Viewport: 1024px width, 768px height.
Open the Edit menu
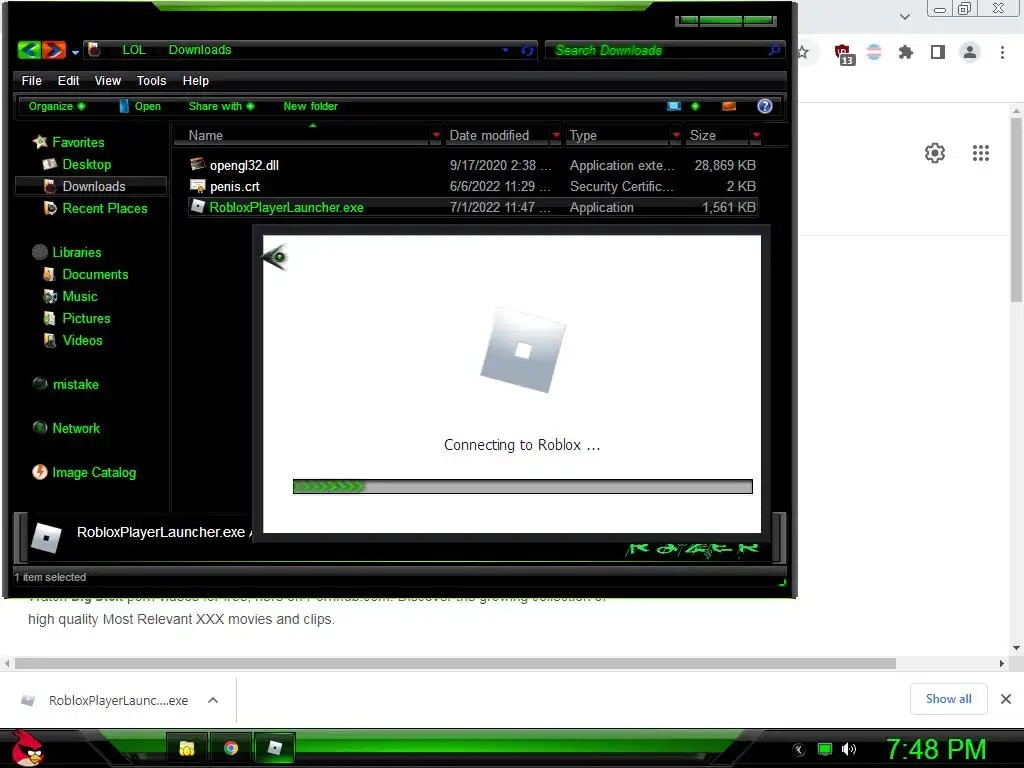pyautogui.click(x=68, y=80)
